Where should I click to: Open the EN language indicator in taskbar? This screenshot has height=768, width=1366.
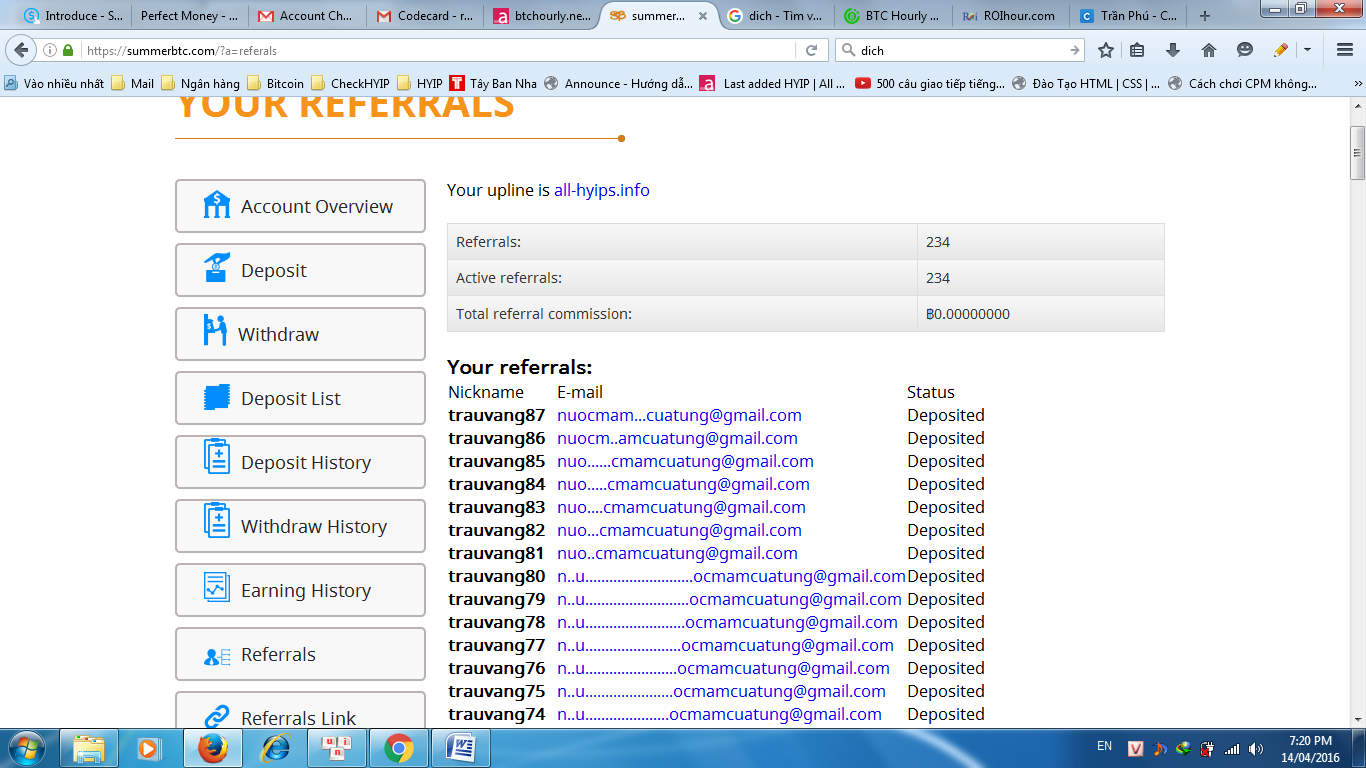click(x=1104, y=746)
